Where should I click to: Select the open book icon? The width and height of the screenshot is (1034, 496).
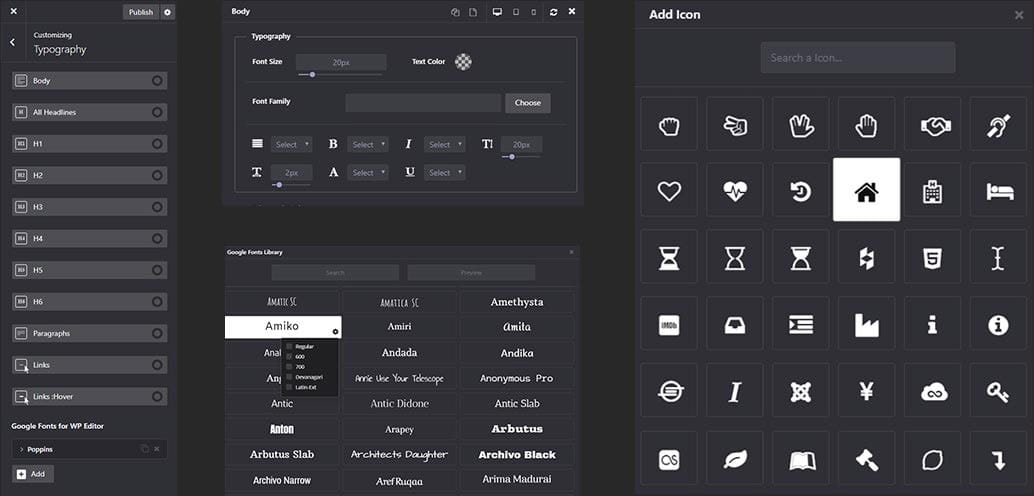pos(801,458)
